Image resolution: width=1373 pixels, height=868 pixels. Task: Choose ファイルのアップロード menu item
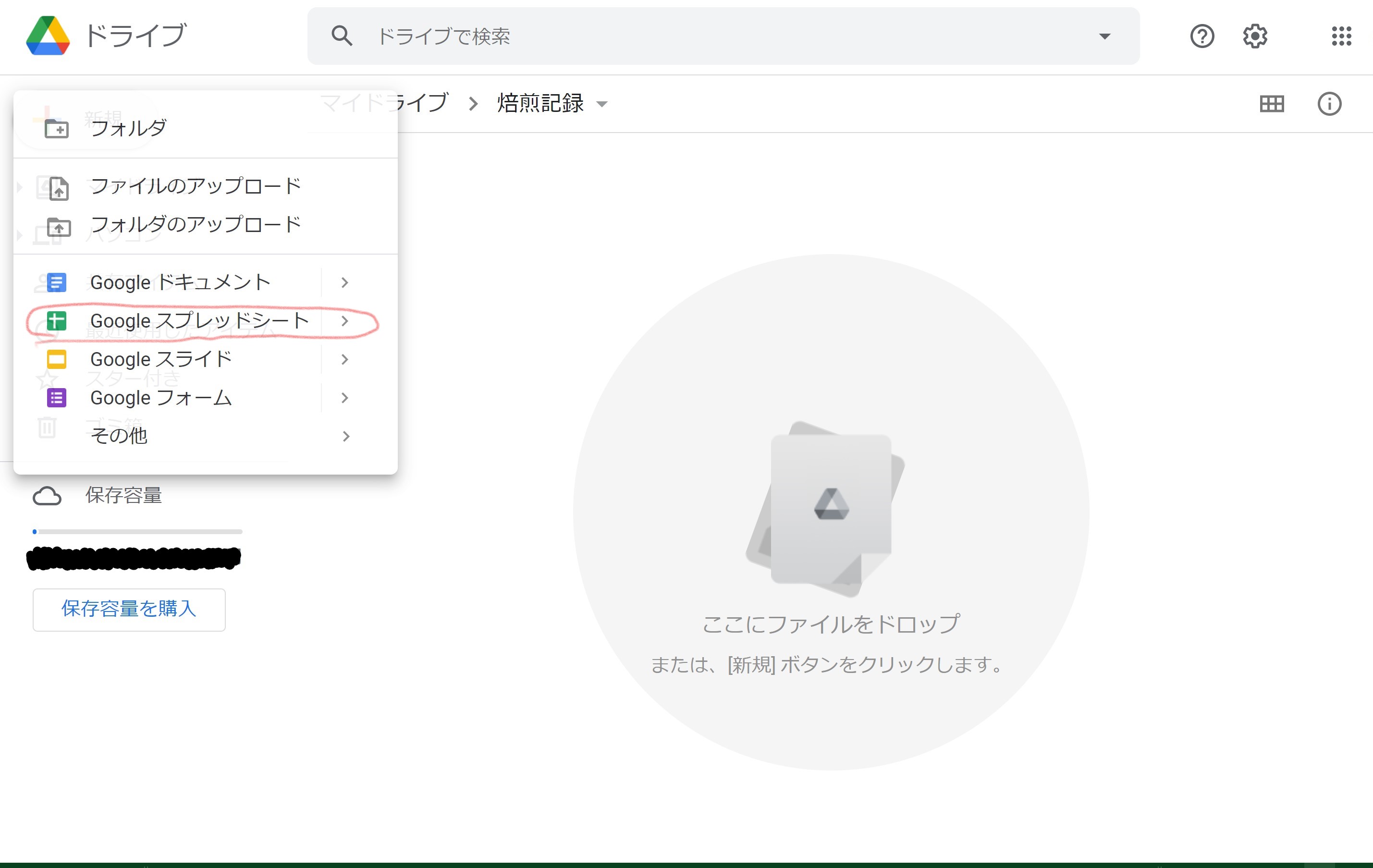(196, 186)
